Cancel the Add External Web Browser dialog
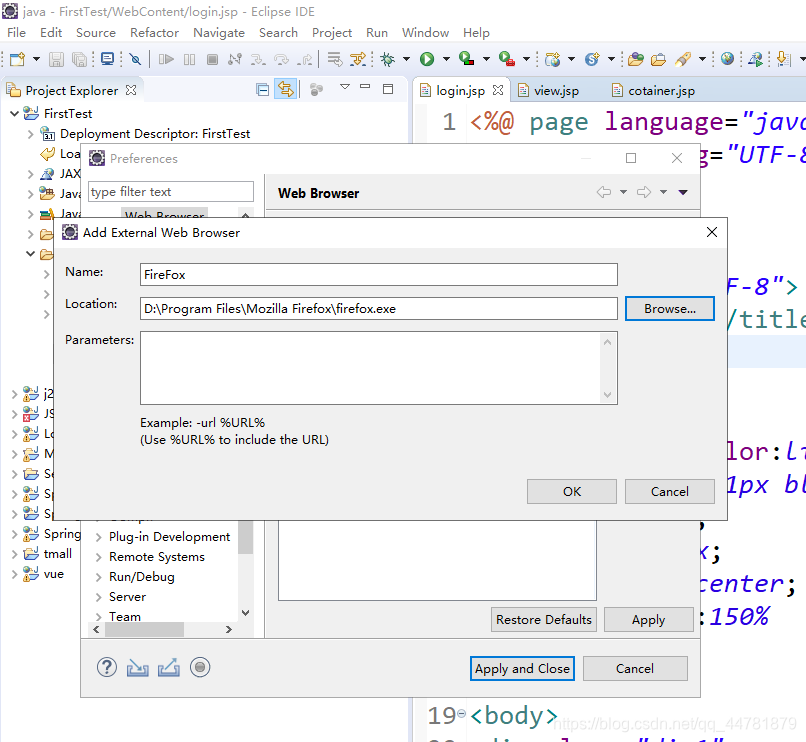The image size is (806, 742). (669, 492)
